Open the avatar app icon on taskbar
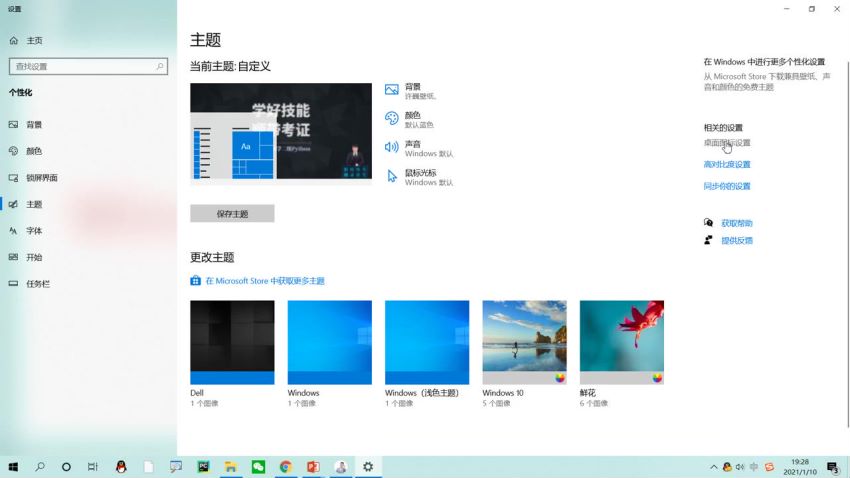Image resolution: width=850 pixels, height=478 pixels. pos(341,467)
